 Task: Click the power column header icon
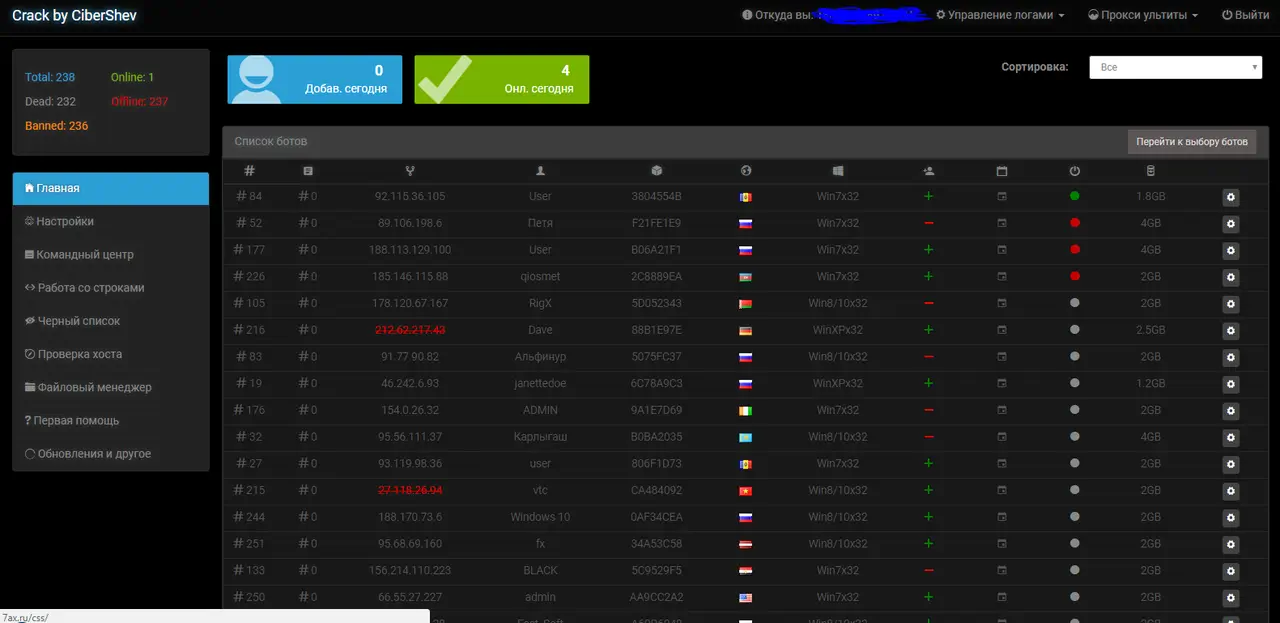(x=1073, y=170)
